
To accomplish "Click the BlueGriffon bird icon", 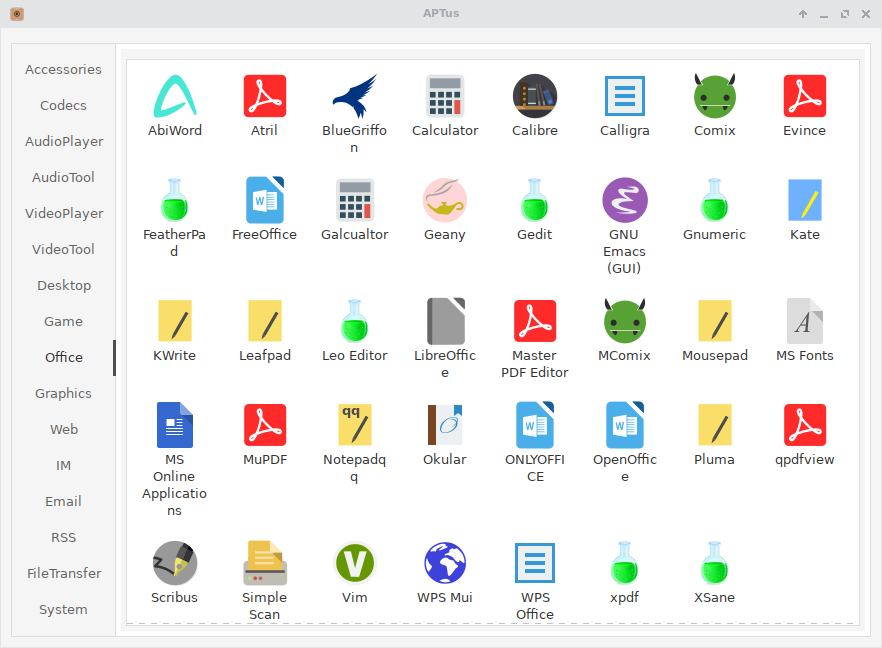I will [x=354, y=96].
